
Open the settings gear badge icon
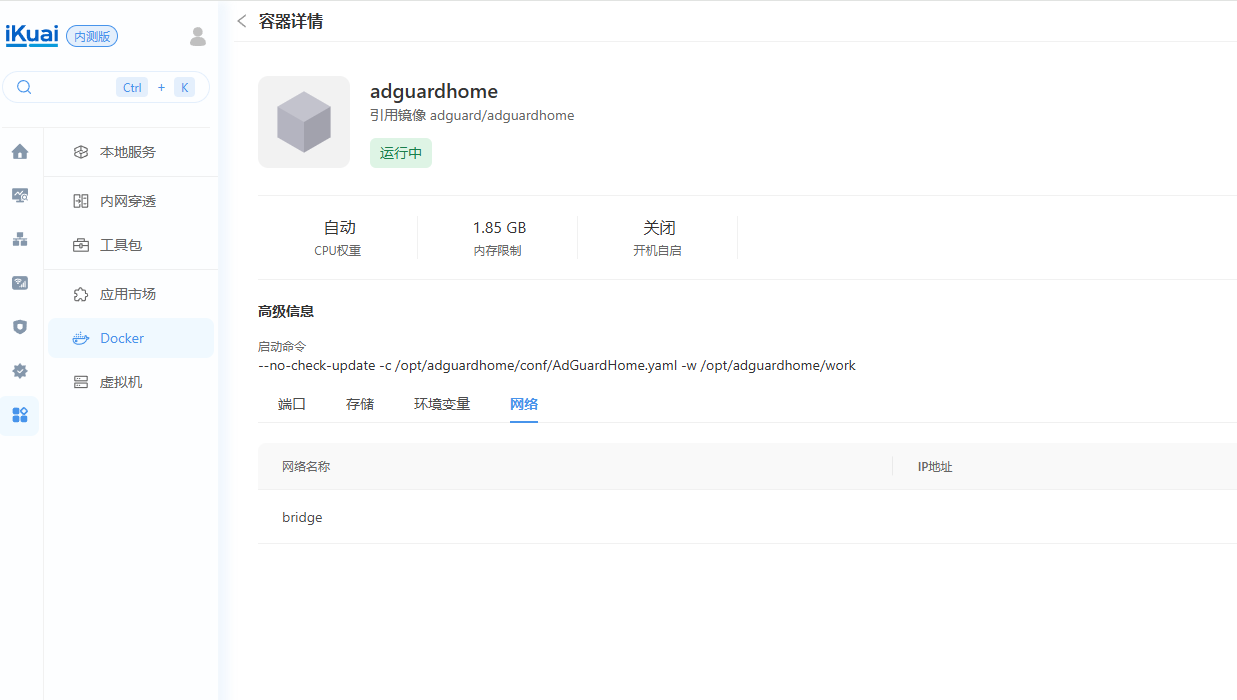point(20,371)
